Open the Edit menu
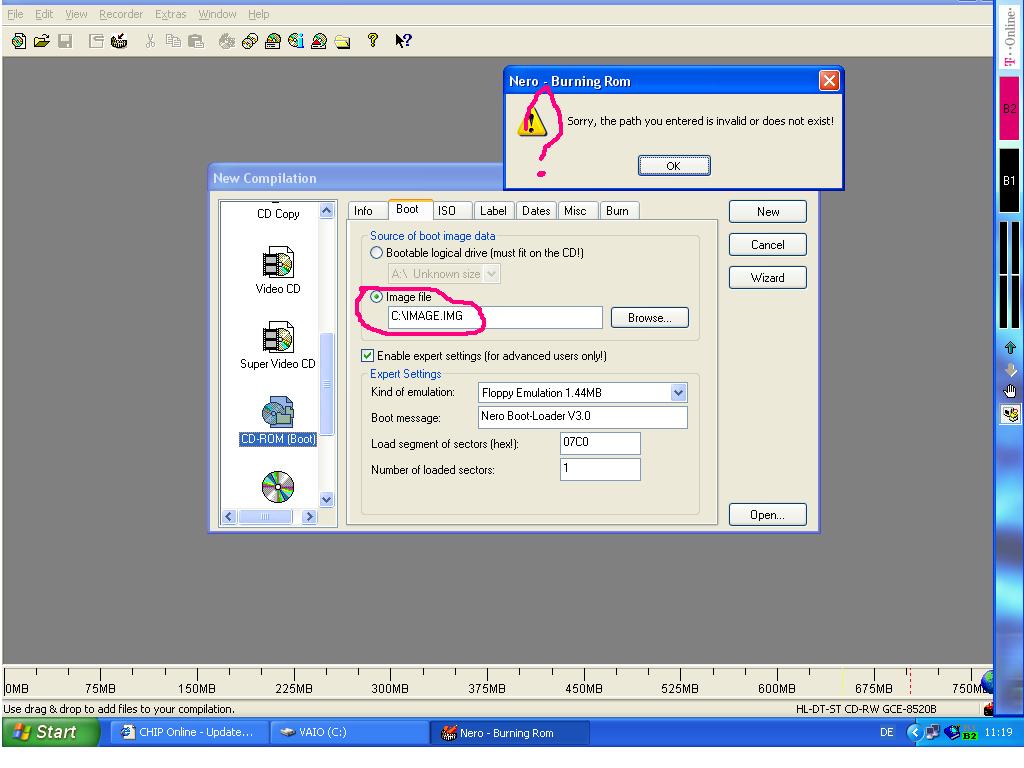Screen dimensions: 1024x768 coord(44,14)
